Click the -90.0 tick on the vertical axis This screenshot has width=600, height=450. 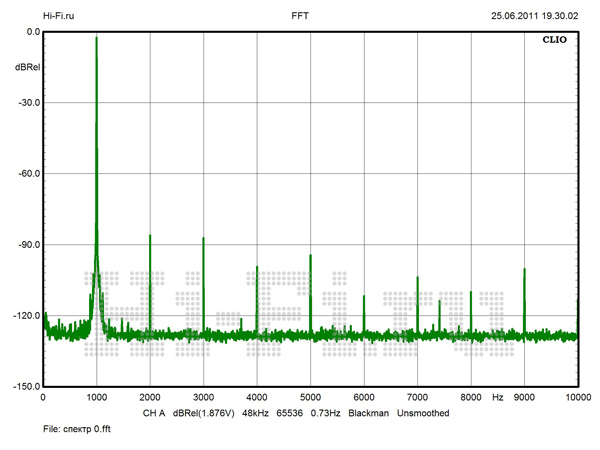coord(29,245)
